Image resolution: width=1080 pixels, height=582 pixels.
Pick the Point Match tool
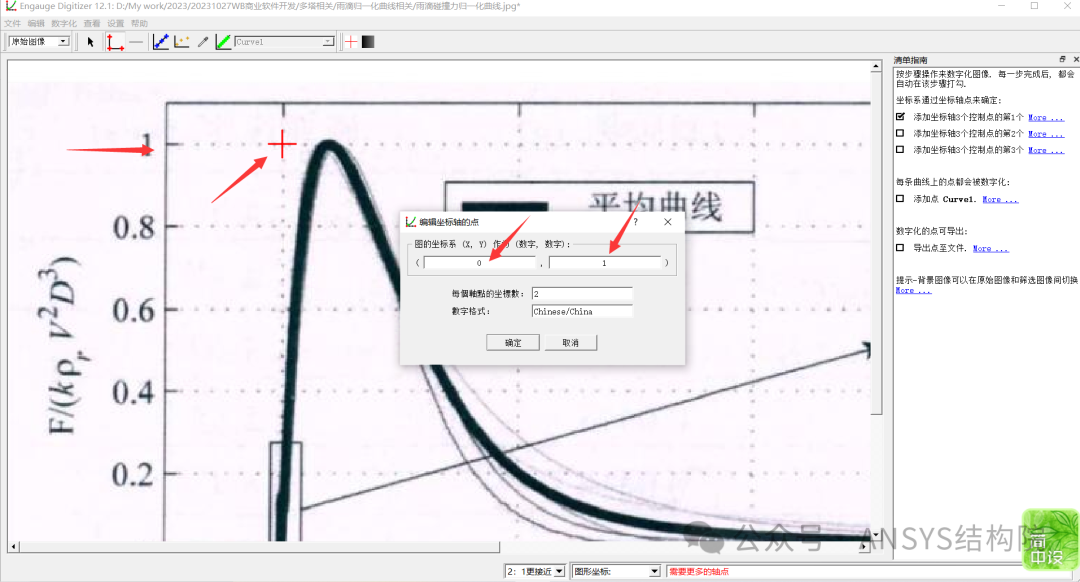(182, 42)
